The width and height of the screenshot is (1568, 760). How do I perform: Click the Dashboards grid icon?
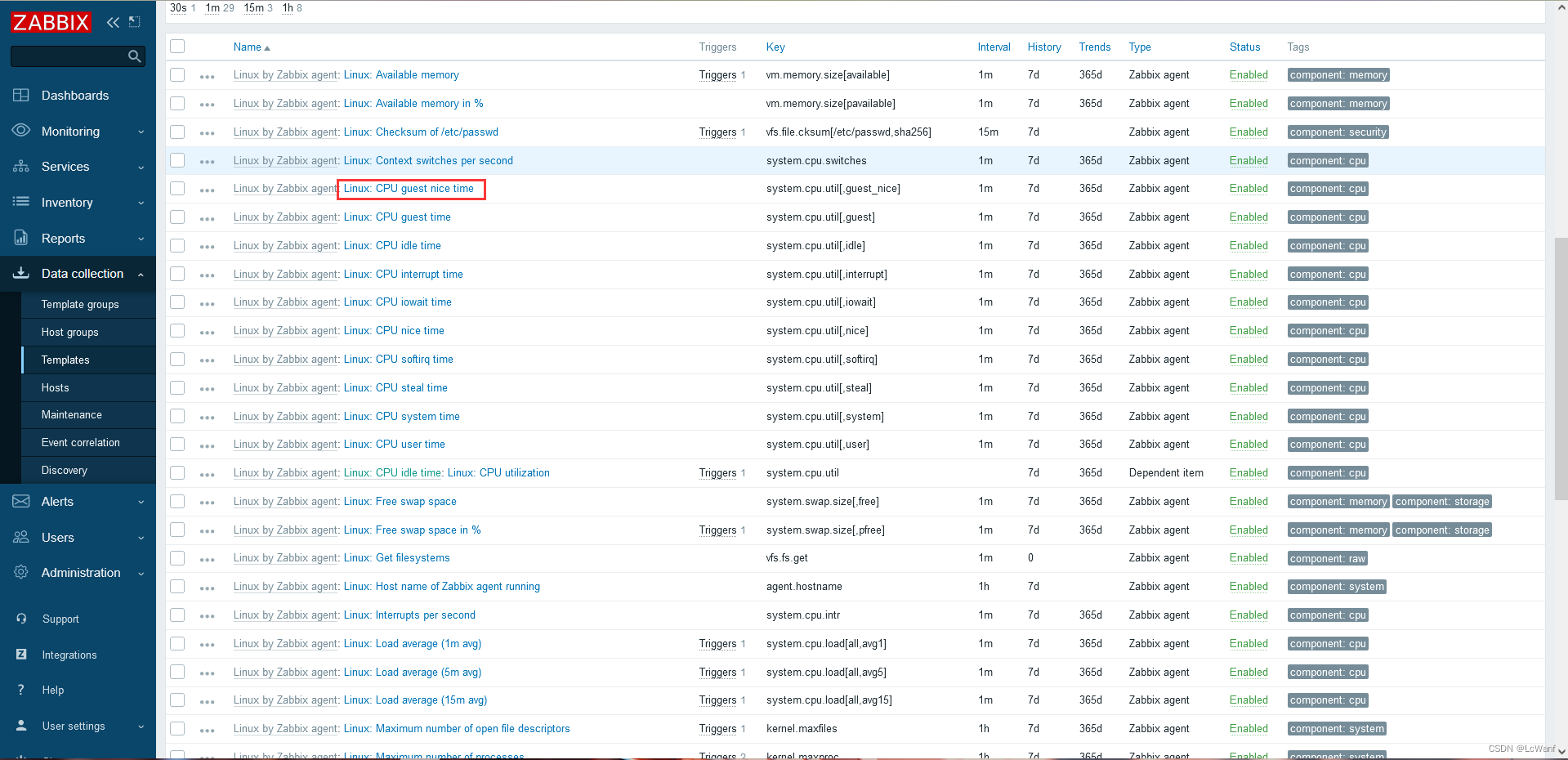(x=21, y=95)
